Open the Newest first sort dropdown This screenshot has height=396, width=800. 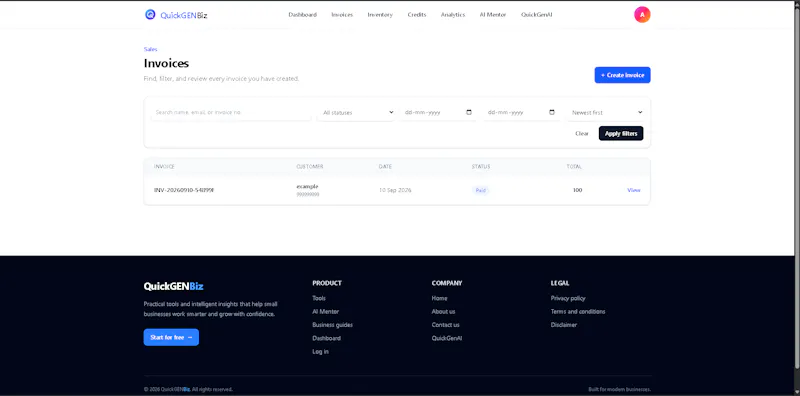pyautogui.click(x=607, y=112)
